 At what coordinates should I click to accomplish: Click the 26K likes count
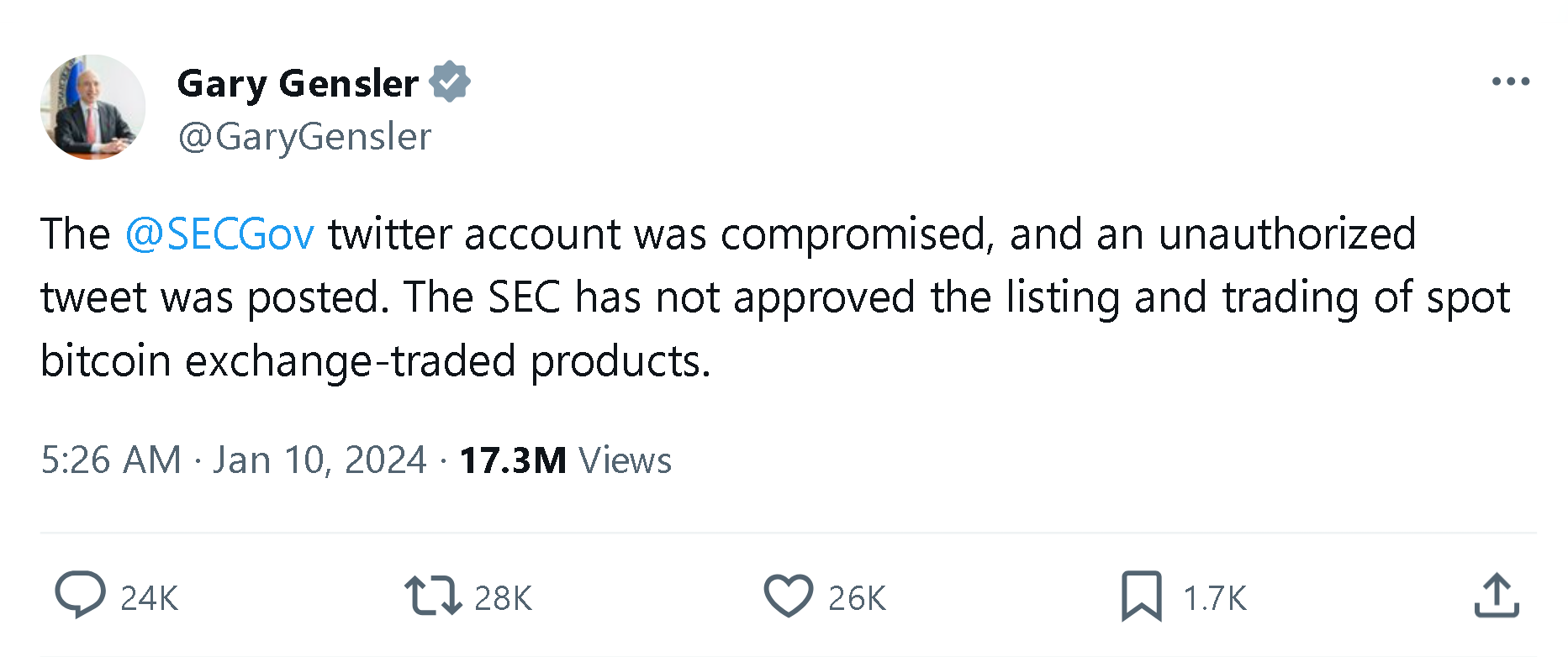pyautogui.click(x=857, y=598)
